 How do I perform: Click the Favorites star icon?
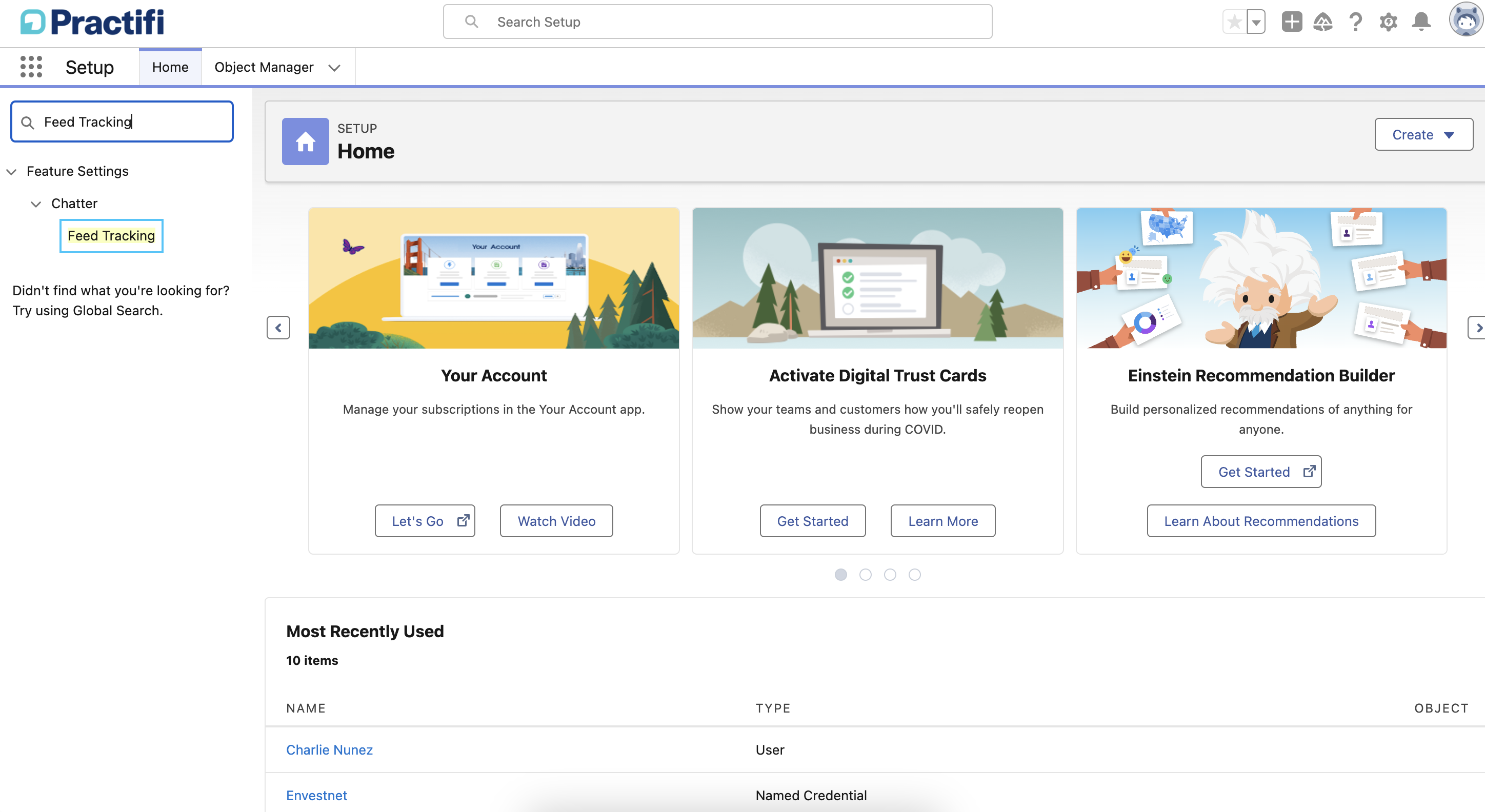[x=1234, y=22]
